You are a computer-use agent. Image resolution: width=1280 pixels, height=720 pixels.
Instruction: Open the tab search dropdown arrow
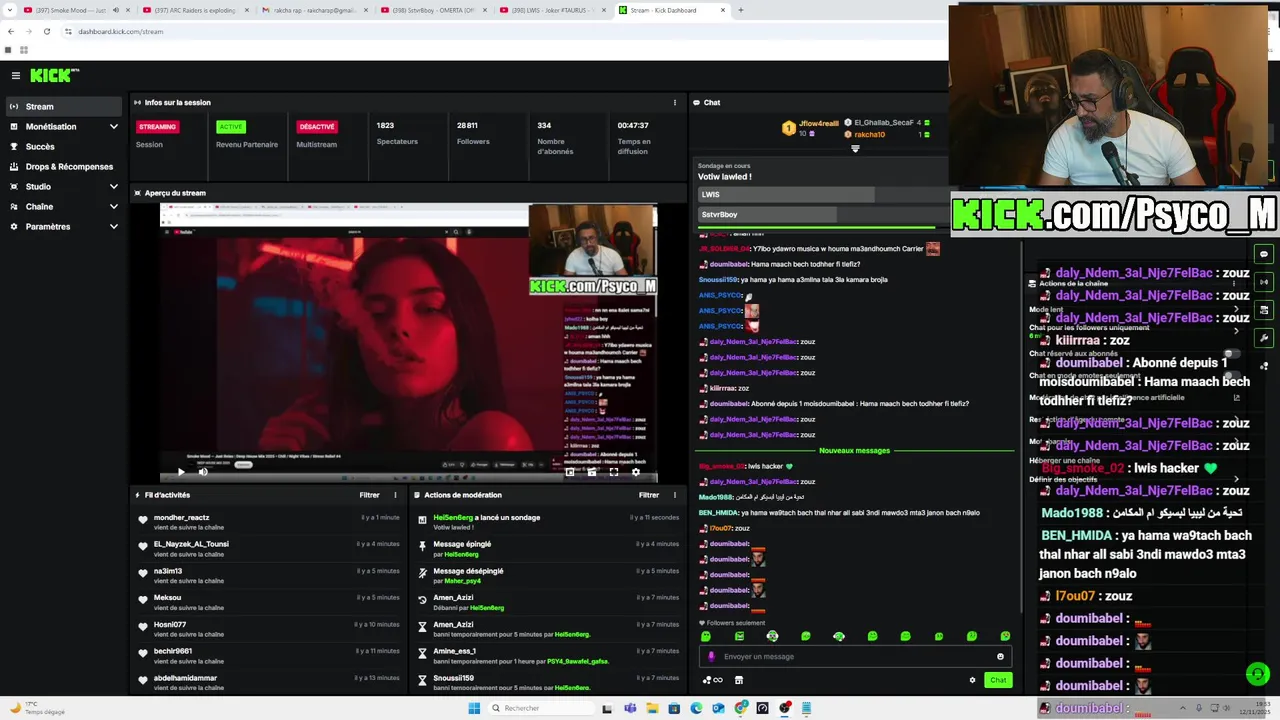click(x=9, y=10)
